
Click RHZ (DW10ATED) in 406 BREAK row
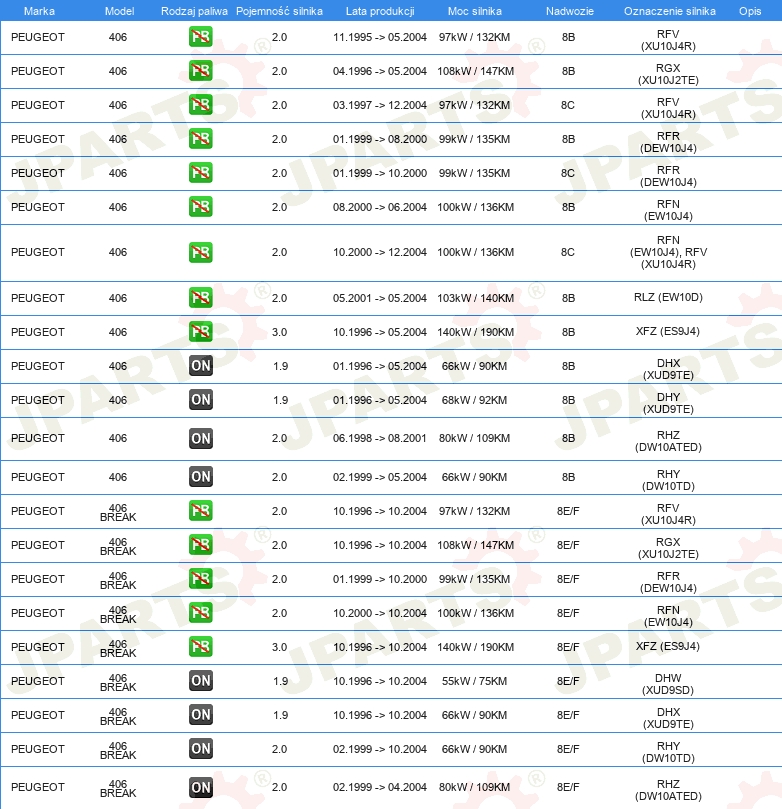pyautogui.click(x=668, y=790)
